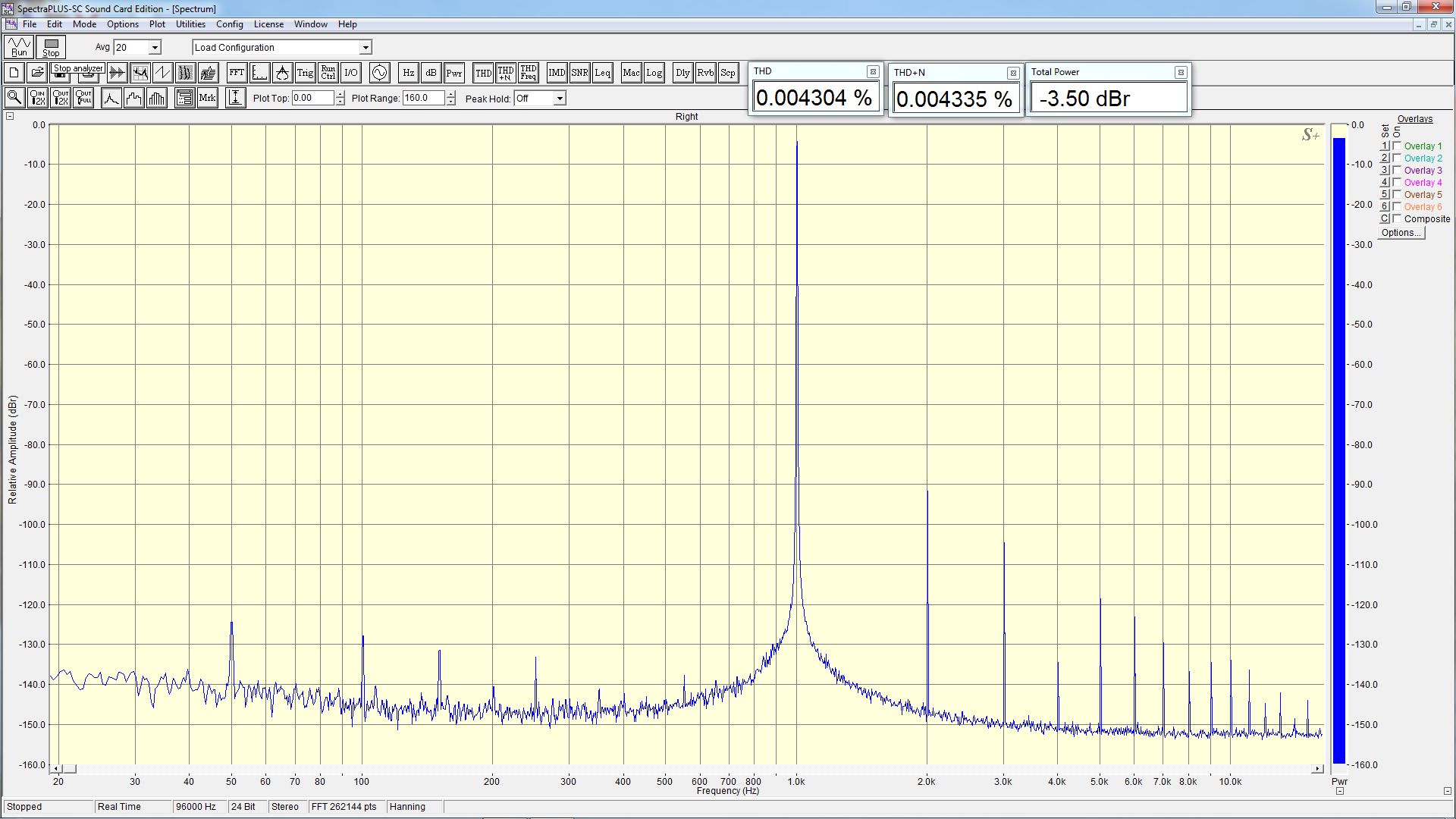Viewport: 1456px width, 819px height.
Task: Open FFT settings button
Action: point(237,73)
